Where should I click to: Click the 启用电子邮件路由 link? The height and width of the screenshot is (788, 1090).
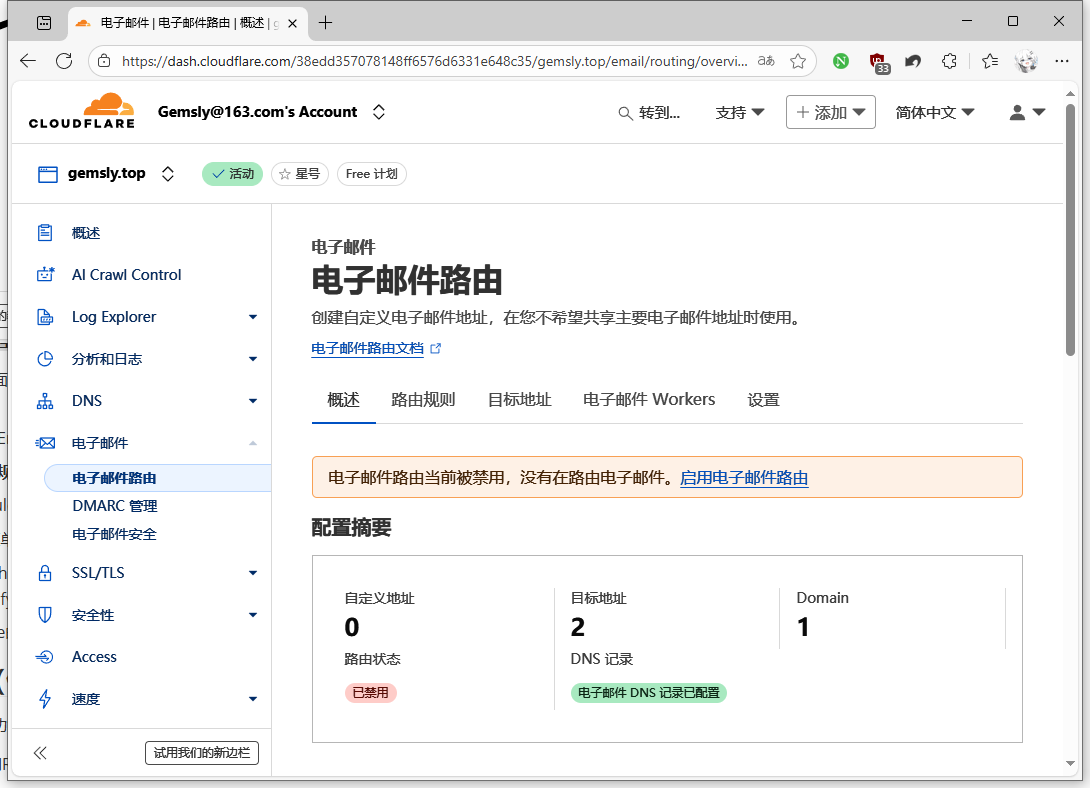point(743,478)
